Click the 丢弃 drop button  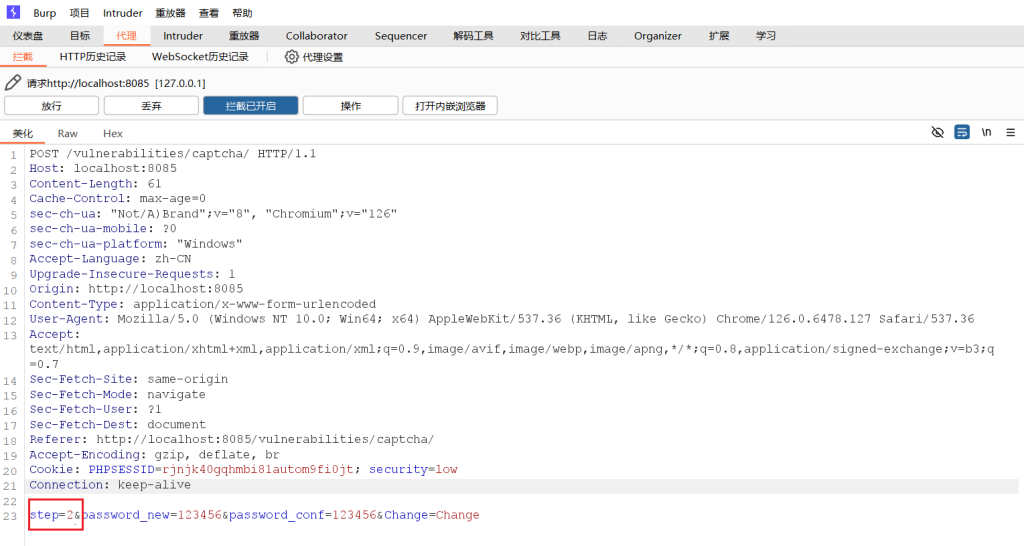(151, 106)
